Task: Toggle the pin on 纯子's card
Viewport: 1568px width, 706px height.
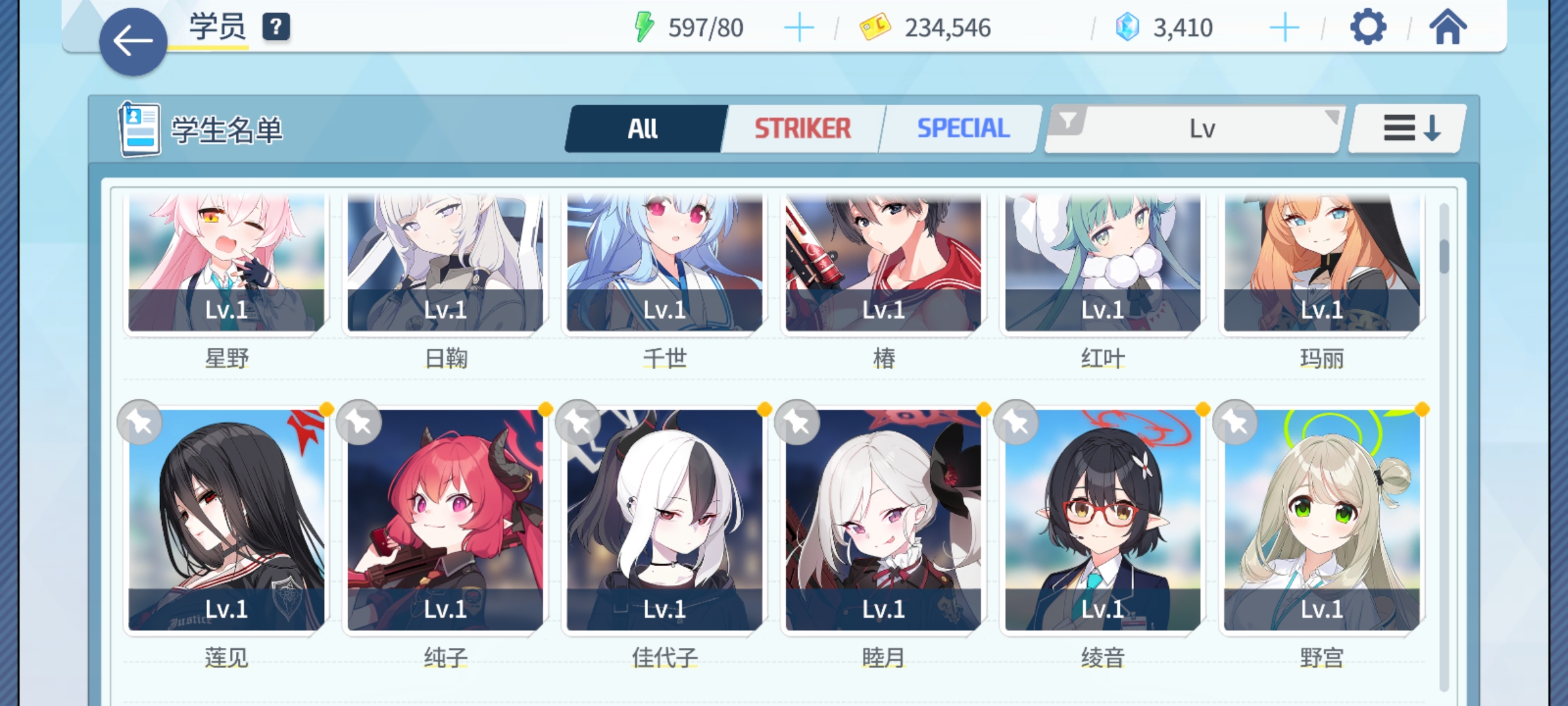Action: coord(359,422)
